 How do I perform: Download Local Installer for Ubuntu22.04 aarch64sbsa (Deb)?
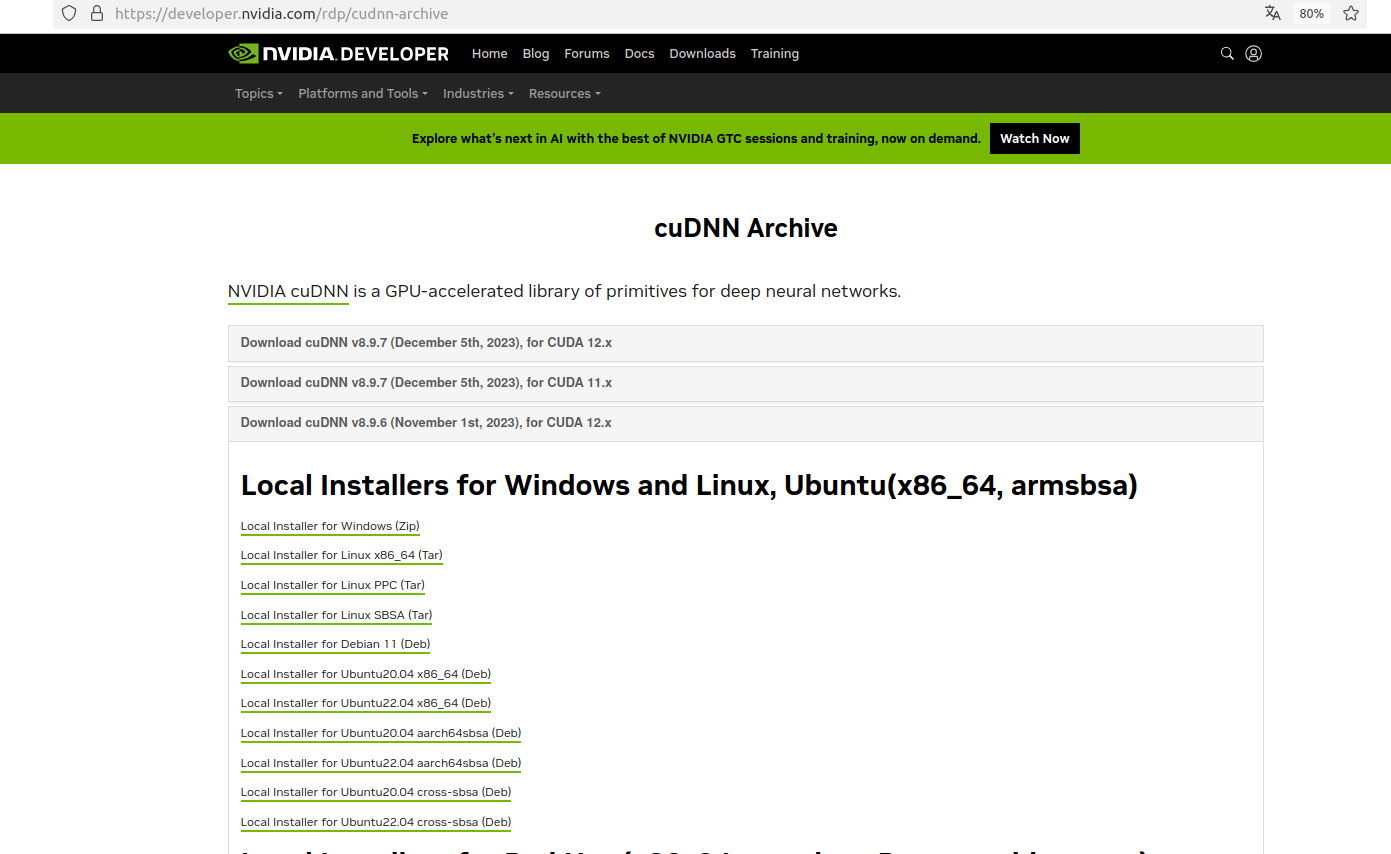pos(381,763)
